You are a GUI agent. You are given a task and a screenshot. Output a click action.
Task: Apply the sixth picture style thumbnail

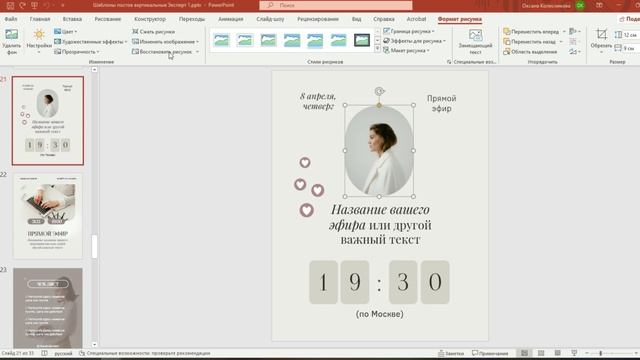pyautogui.click(x=339, y=40)
